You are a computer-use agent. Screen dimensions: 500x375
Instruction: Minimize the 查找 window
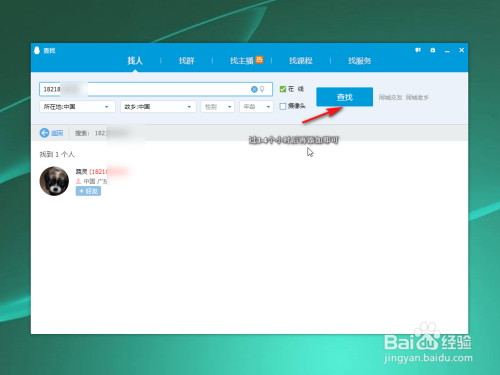447,51
